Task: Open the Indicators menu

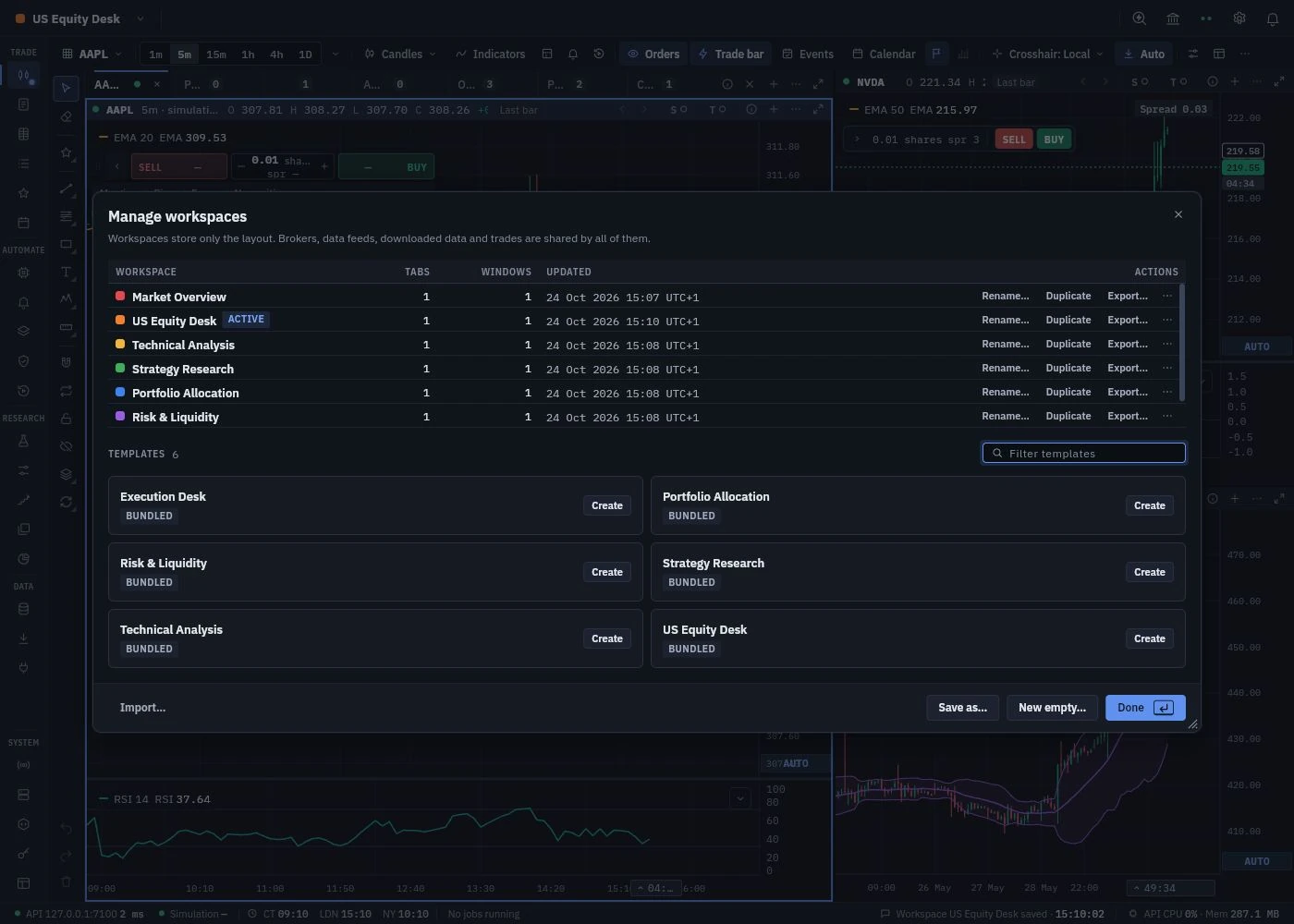Action: (491, 54)
